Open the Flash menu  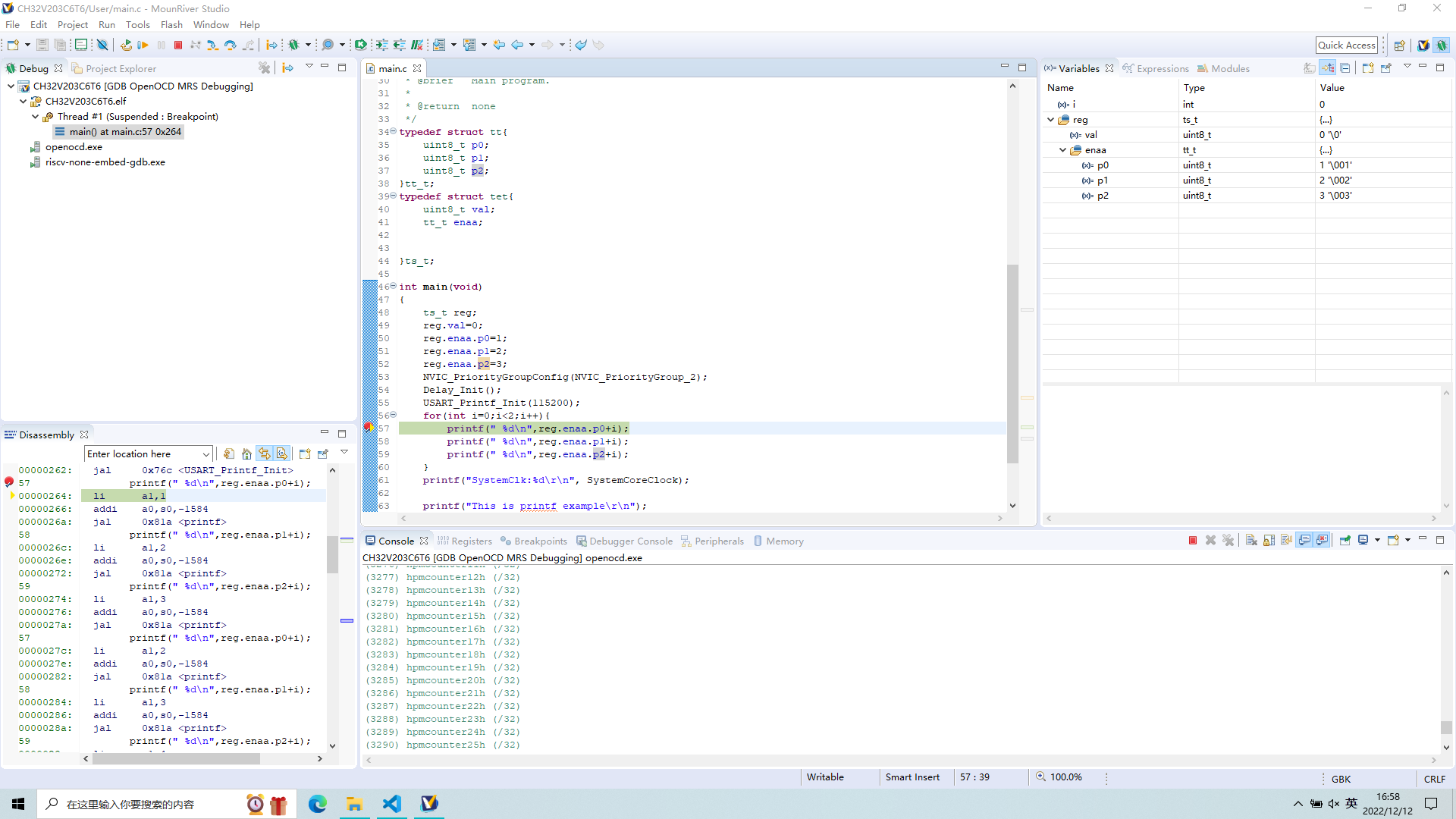tap(171, 25)
